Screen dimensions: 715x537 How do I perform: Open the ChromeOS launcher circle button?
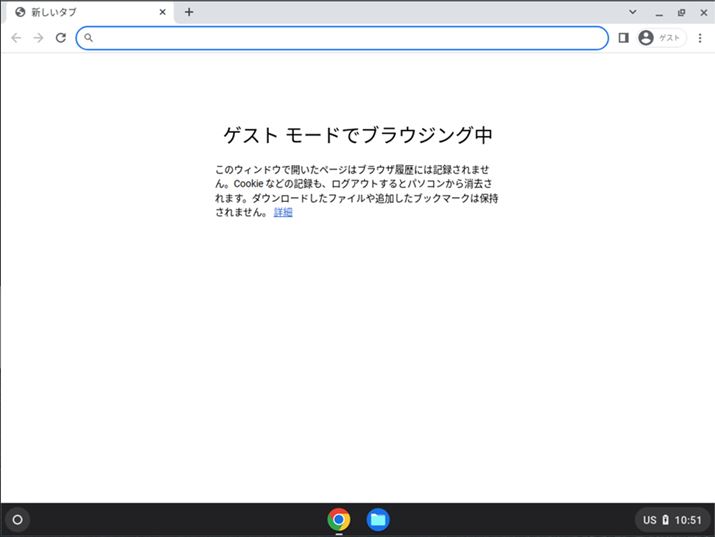tap(17, 519)
